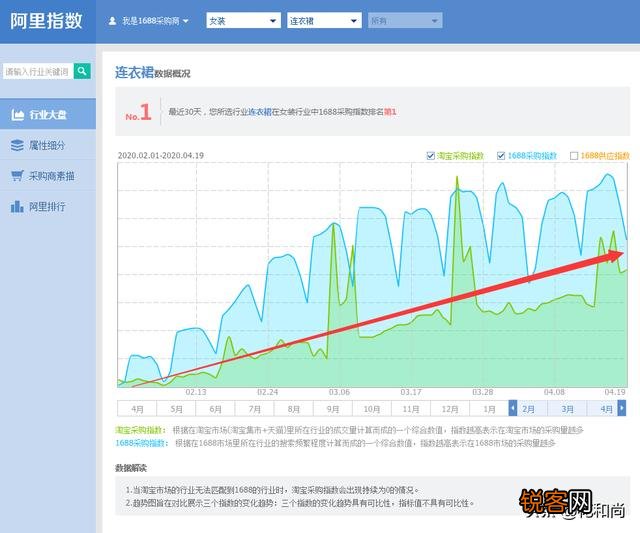Click the 阿里指数 logo
The height and width of the screenshot is (533, 640).
tap(47, 21)
